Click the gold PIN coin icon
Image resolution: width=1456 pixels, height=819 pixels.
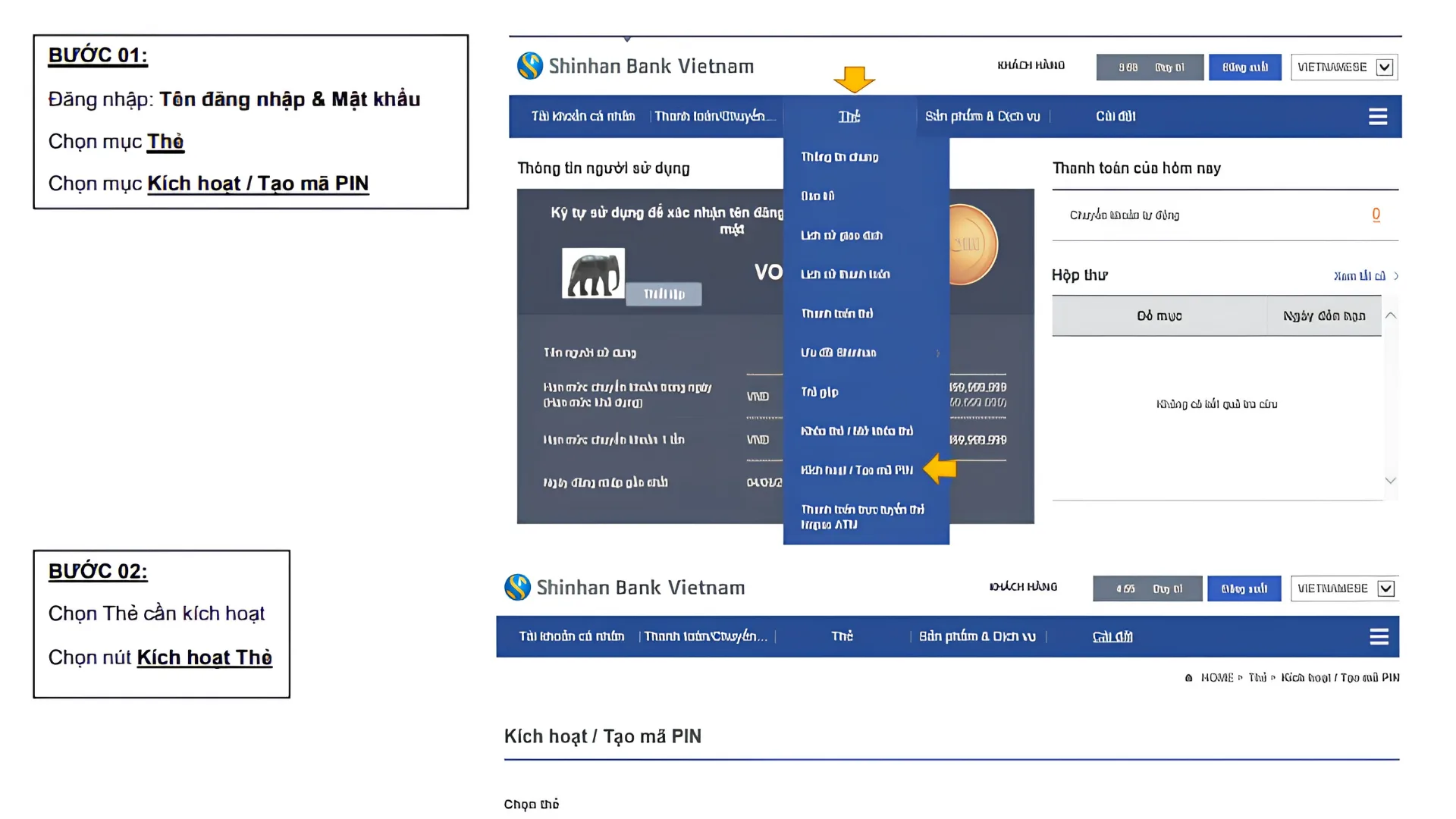coord(973,244)
